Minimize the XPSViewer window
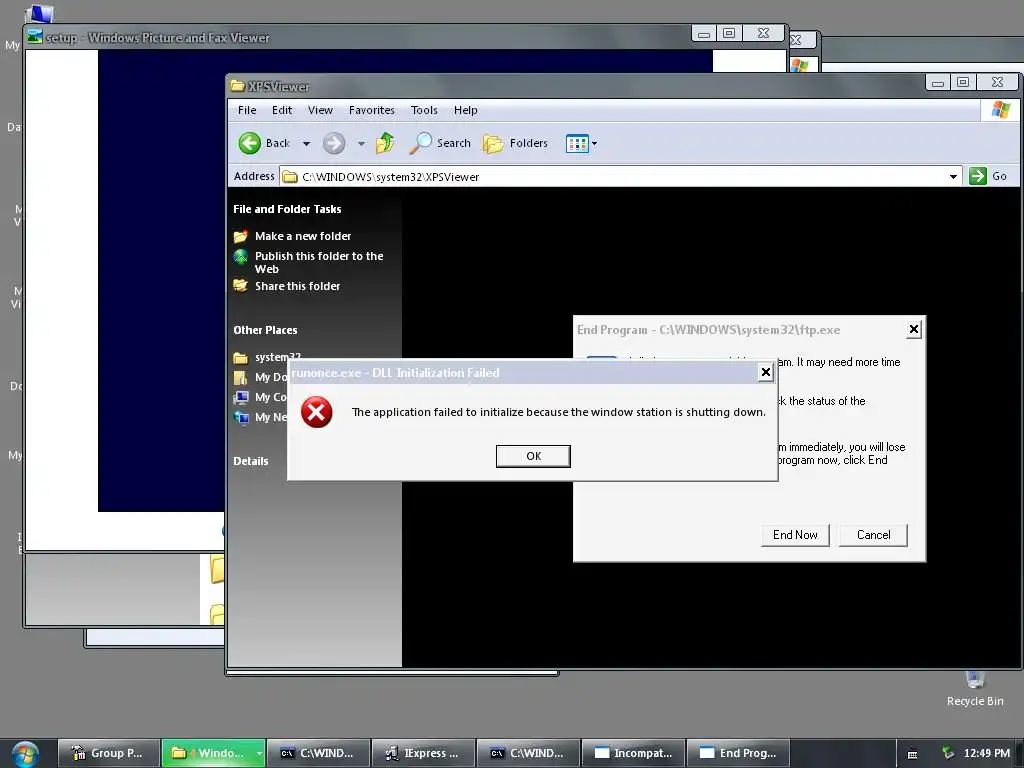 [x=938, y=82]
